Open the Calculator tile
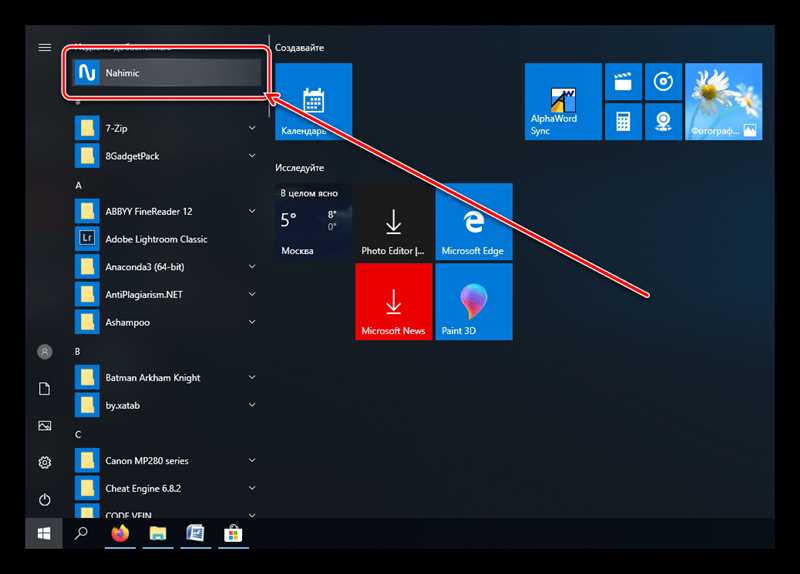The height and width of the screenshot is (574, 800). tap(623, 121)
